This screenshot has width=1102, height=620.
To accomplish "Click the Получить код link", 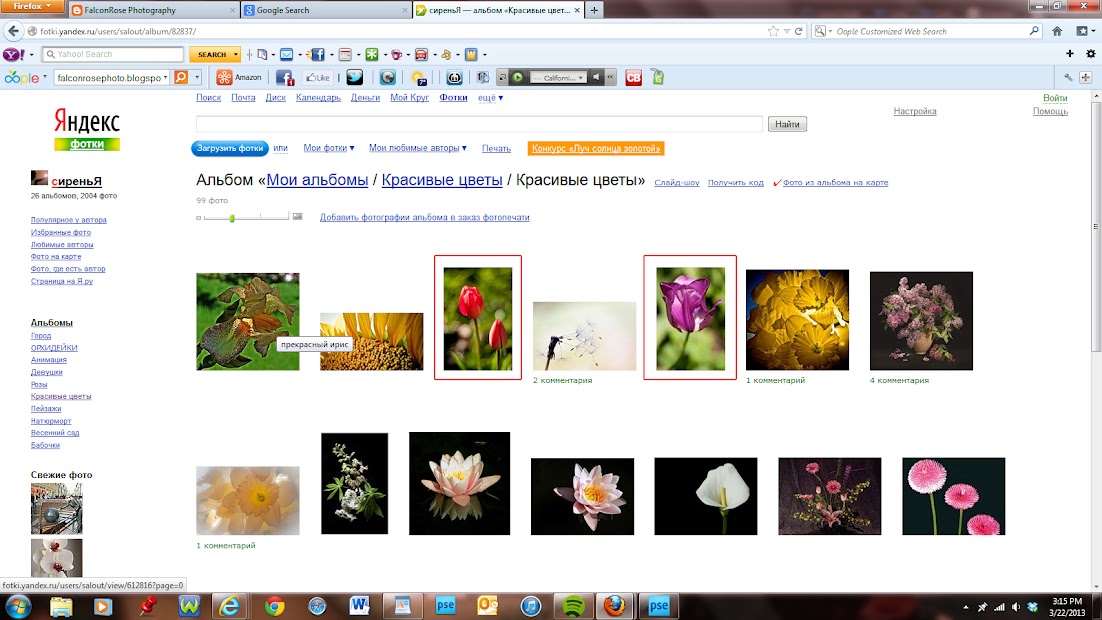I will pos(735,183).
